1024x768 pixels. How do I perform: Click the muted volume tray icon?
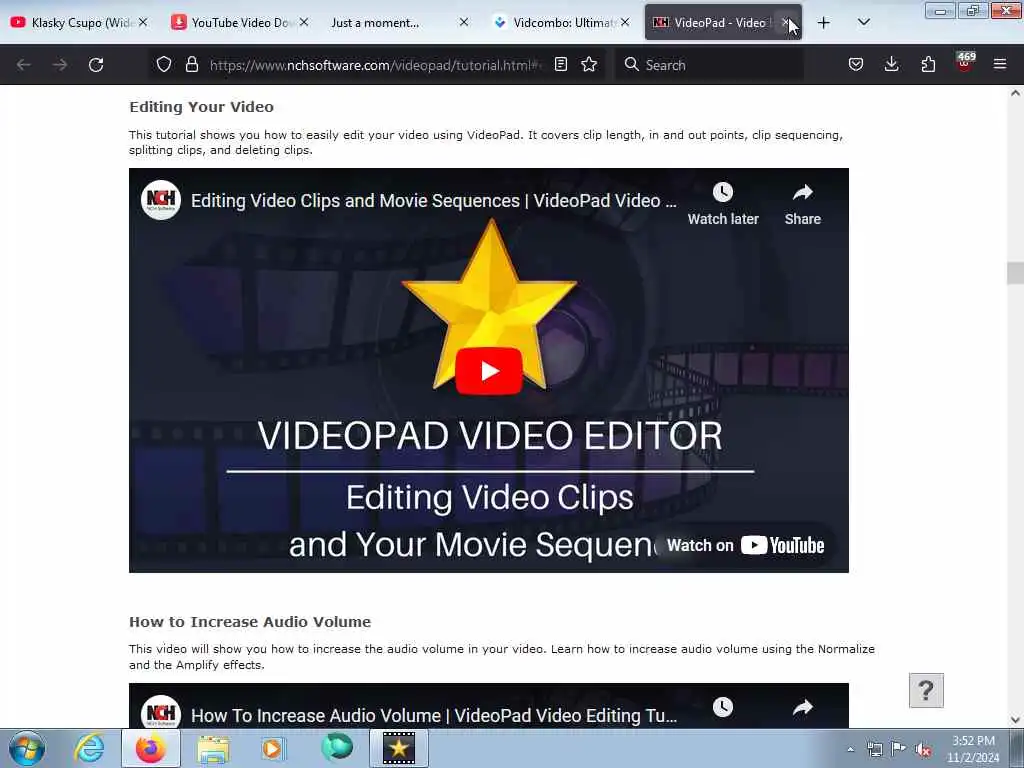(x=923, y=749)
